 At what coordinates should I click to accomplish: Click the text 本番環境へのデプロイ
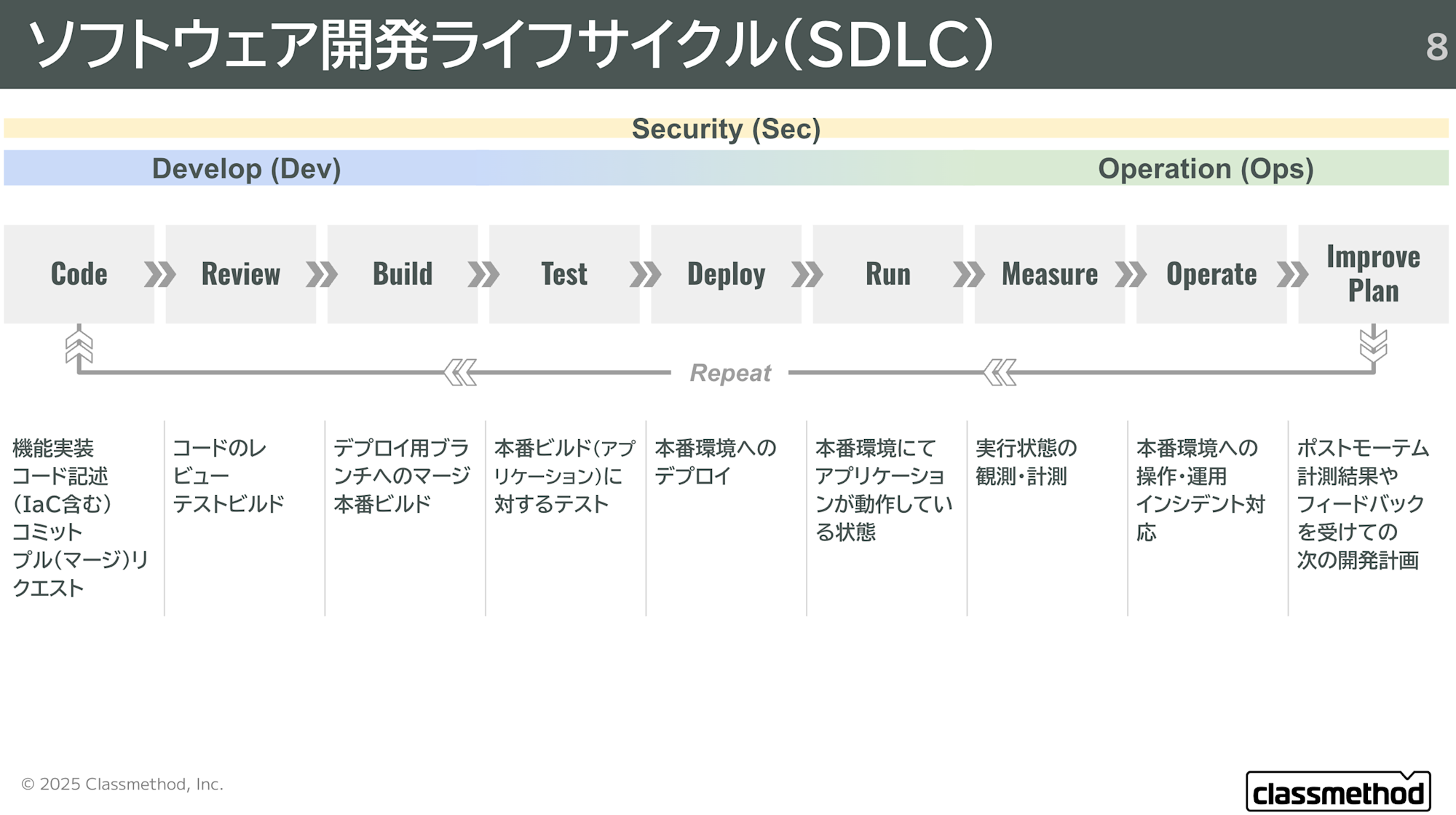[716, 462]
